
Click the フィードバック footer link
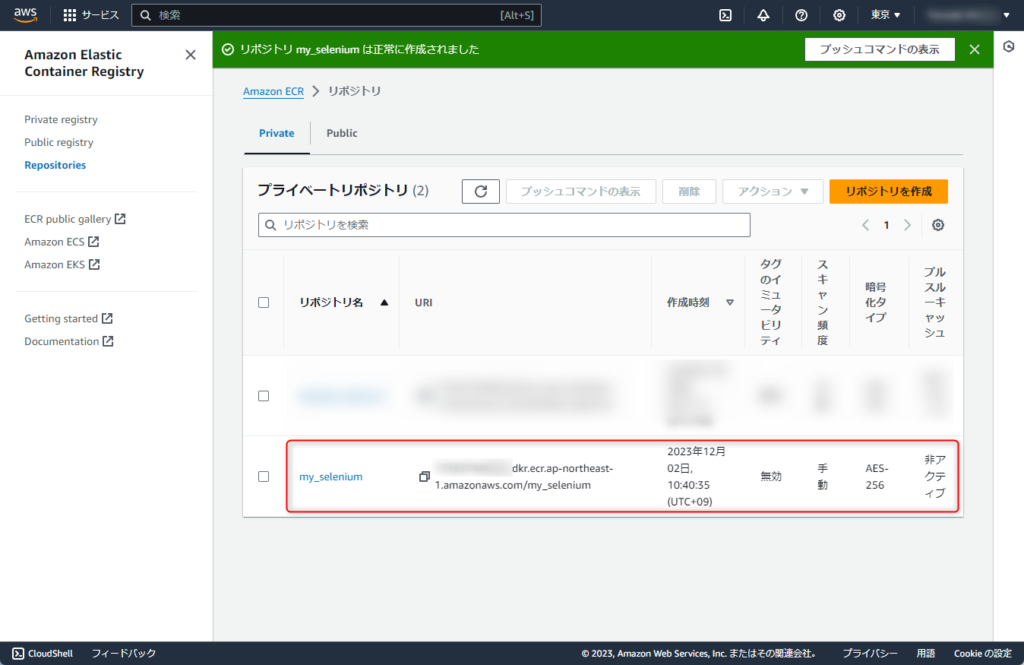click(x=123, y=653)
